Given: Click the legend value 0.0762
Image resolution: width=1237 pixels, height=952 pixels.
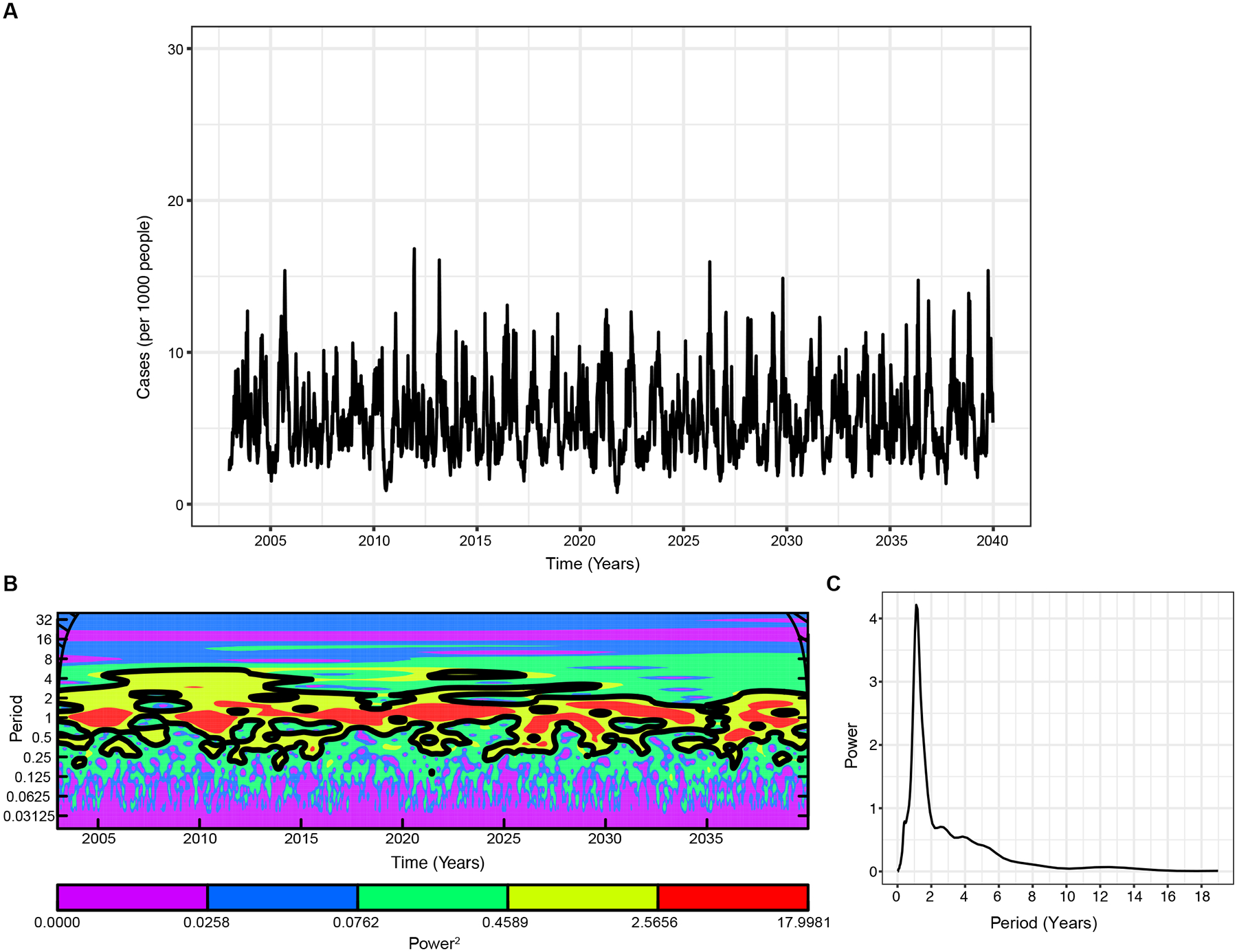Looking at the screenshot, I should [x=356, y=922].
